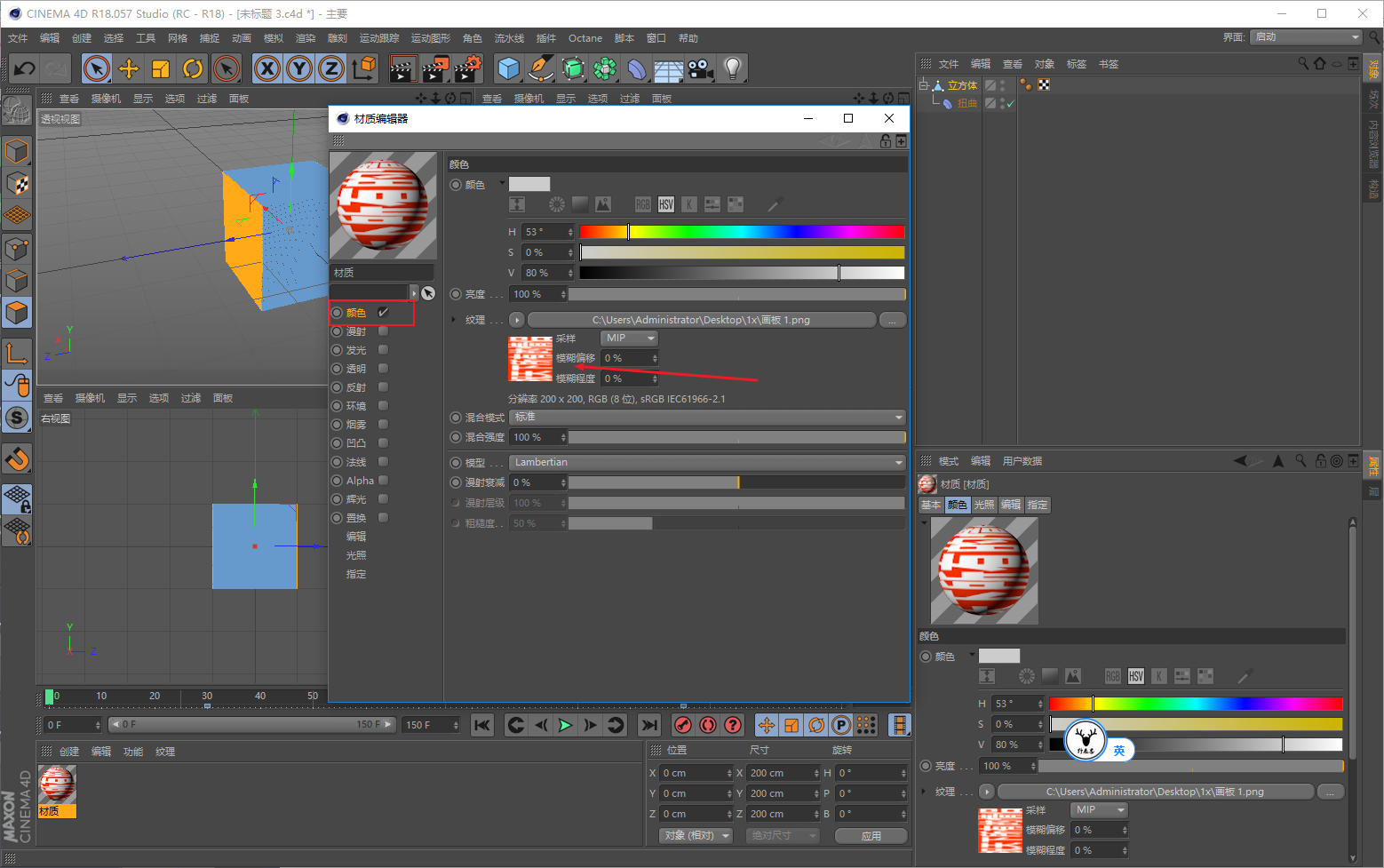Enable the 反射 channel checkbox
The height and width of the screenshot is (868, 1384).
coord(383,387)
